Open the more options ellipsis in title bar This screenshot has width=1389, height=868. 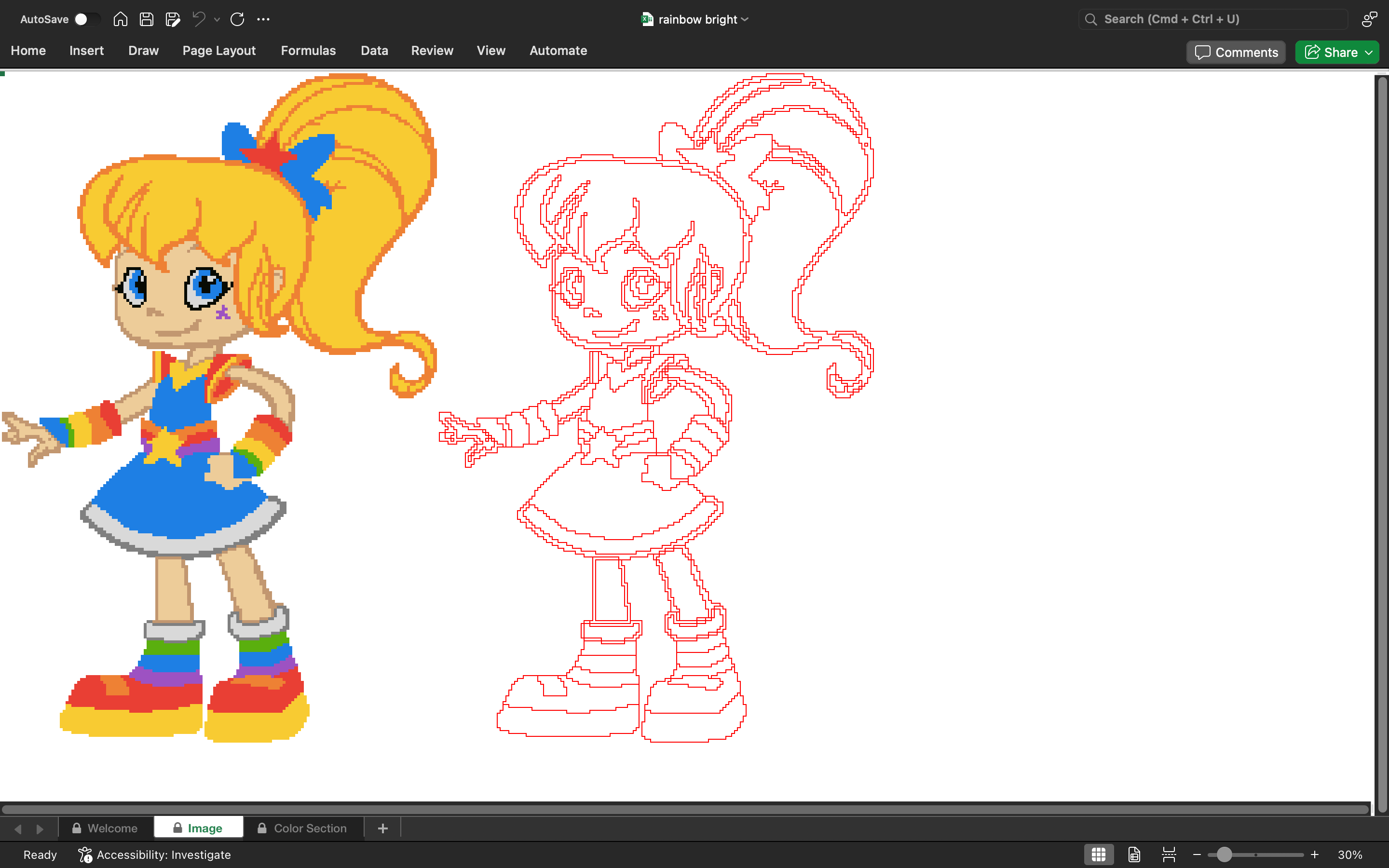[263, 19]
